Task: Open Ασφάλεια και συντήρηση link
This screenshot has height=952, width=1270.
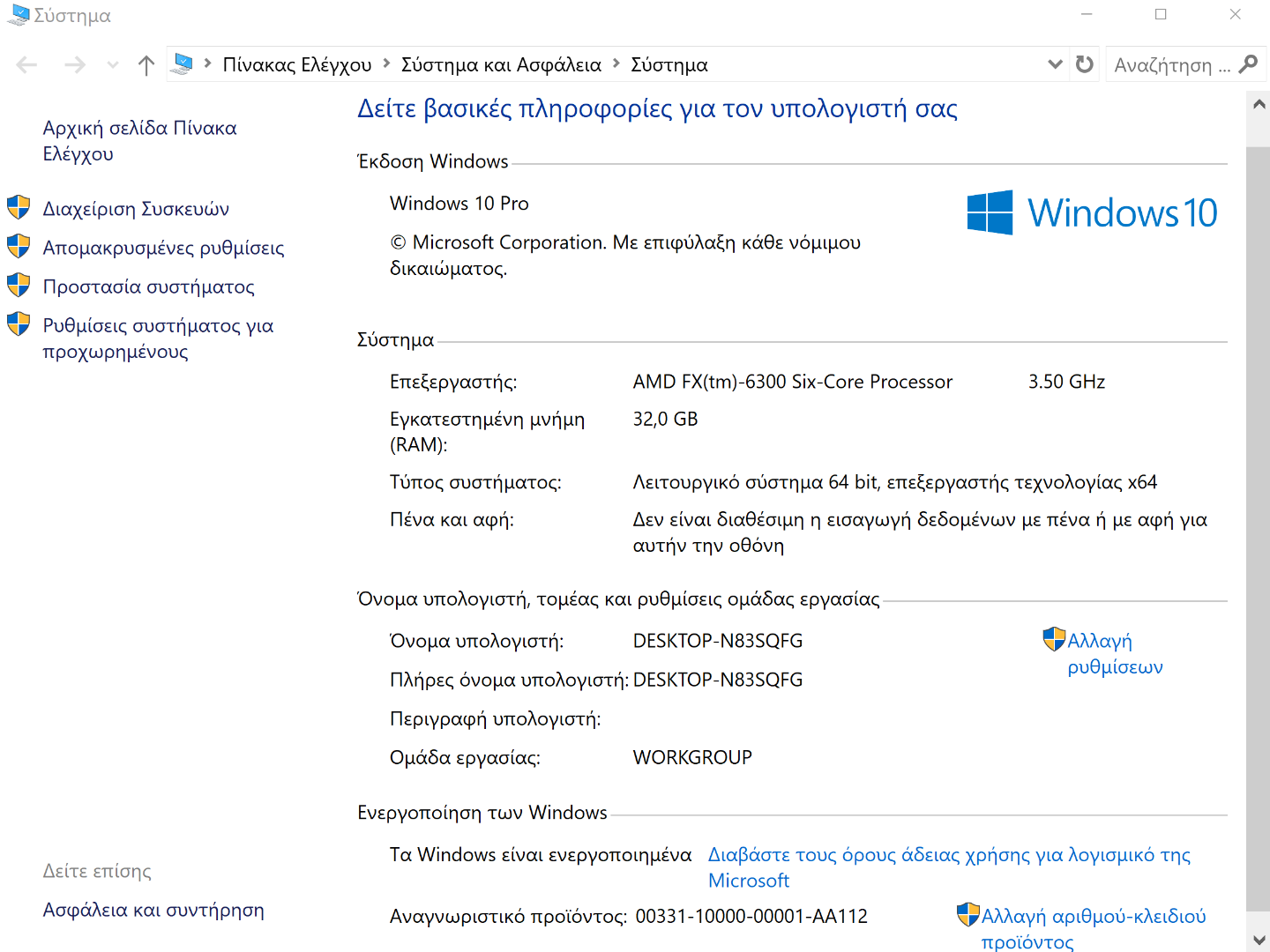Action: tap(153, 910)
